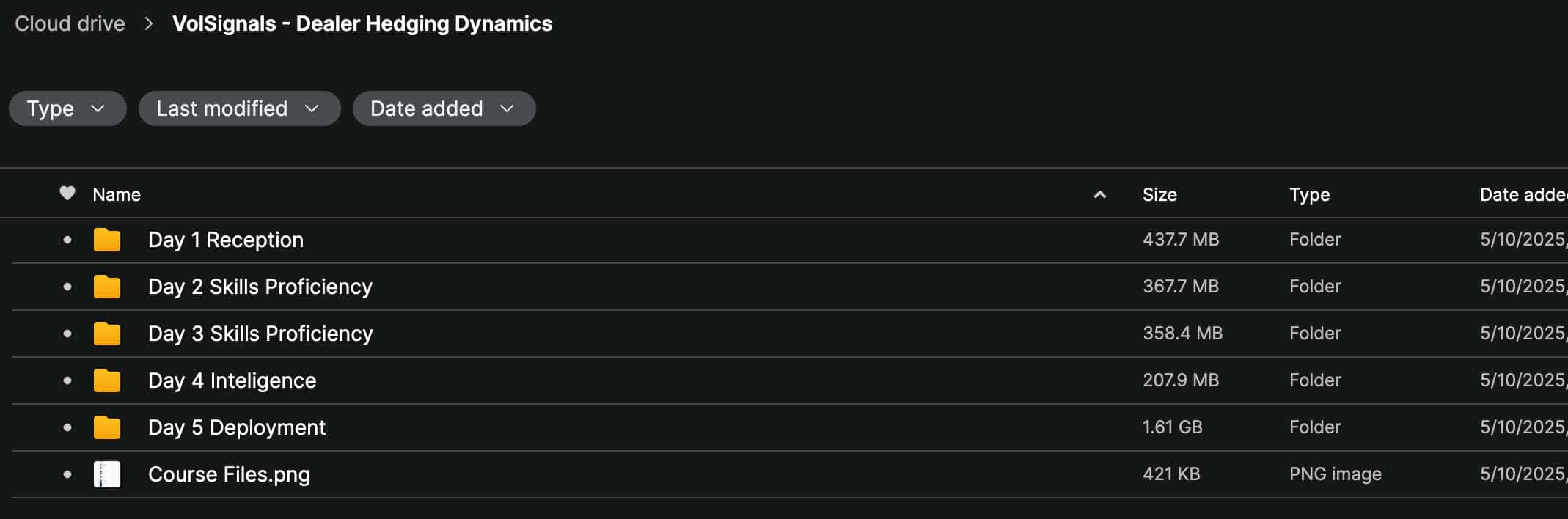
Task: Expand the Last modified filter dropdown
Action: coord(239,108)
